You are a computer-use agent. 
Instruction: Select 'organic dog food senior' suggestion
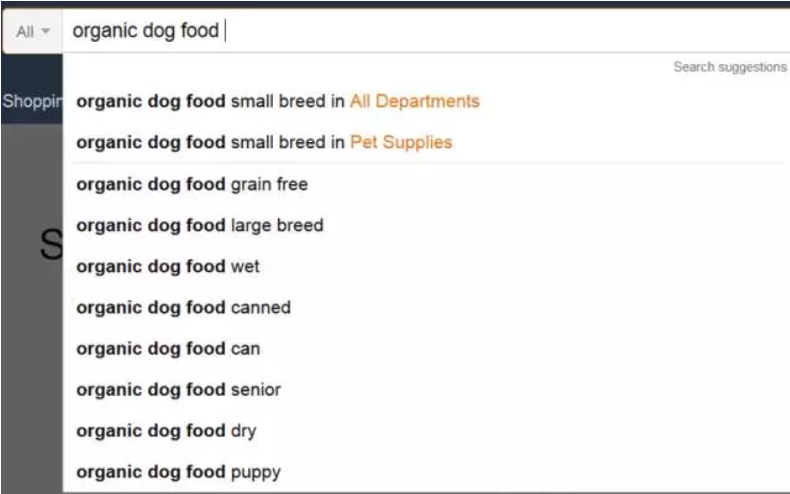pos(178,389)
